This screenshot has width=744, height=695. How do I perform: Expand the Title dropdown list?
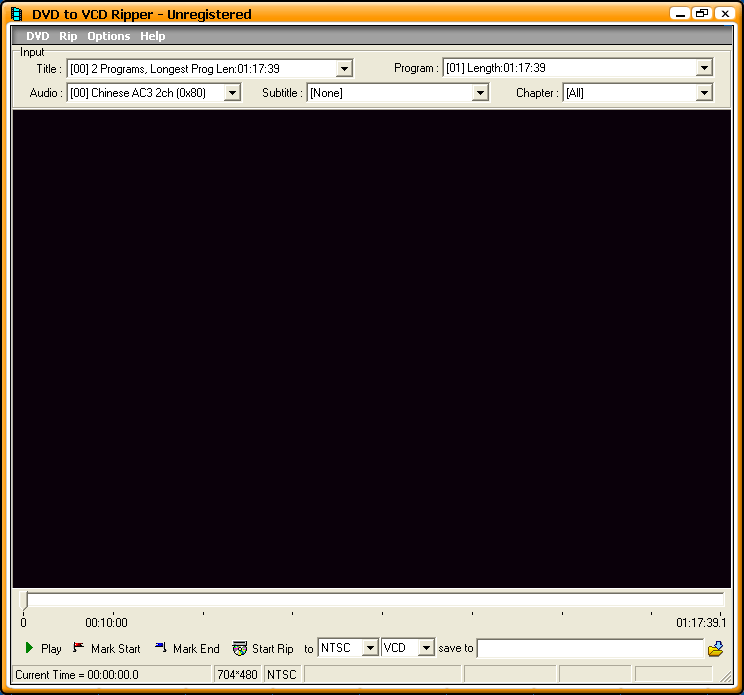[344, 69]
